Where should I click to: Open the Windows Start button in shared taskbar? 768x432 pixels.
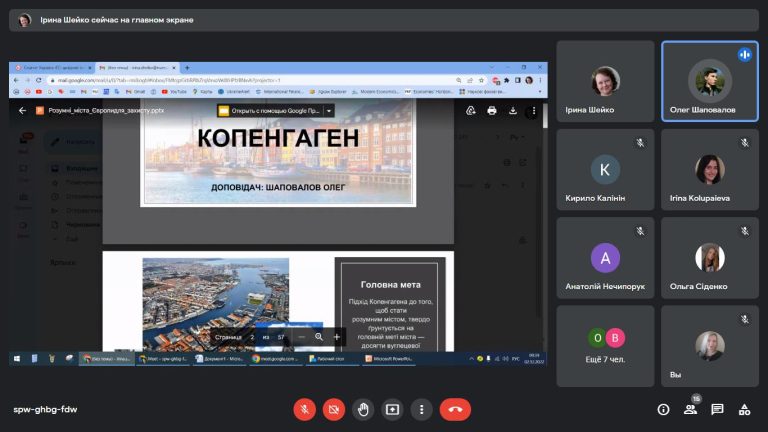point(17,359)
